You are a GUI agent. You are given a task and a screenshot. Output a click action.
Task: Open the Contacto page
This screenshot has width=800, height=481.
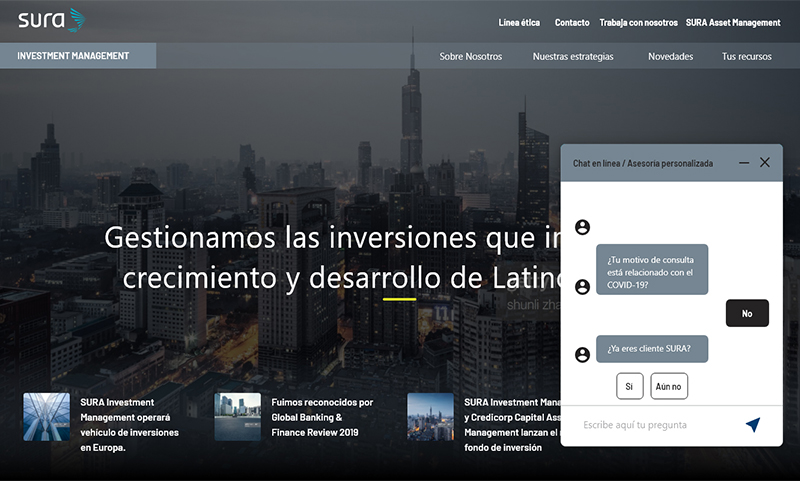[x=572, y=22]
